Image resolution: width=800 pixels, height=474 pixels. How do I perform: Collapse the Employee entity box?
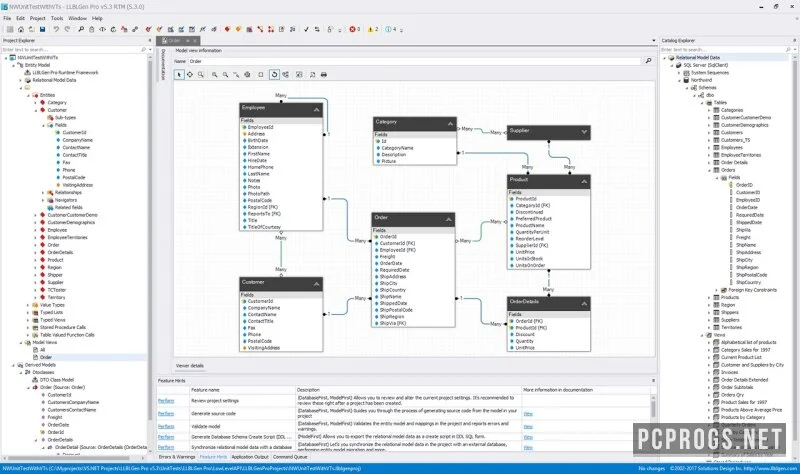(x=317, y=110)
